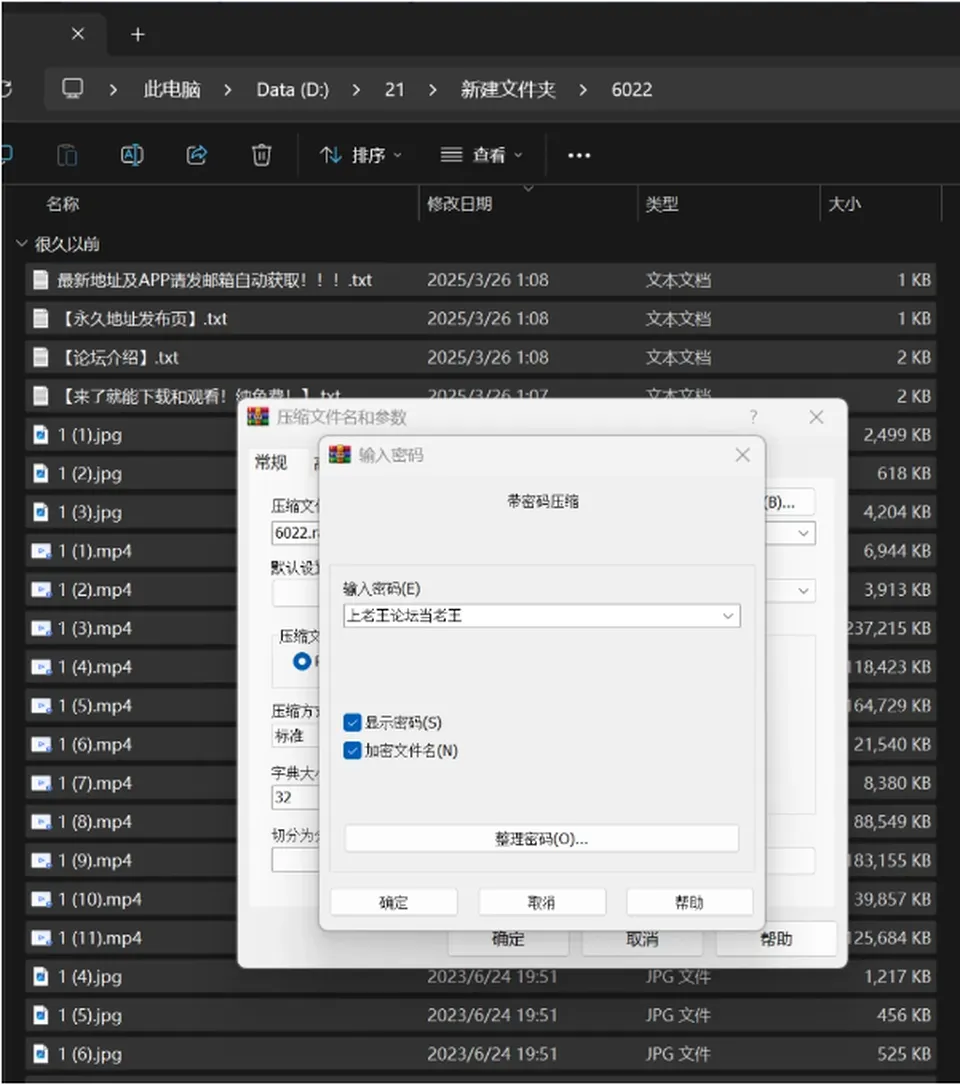Select the file 1 (5).jpg
960x1085 pixels.
coord(480,1015)
